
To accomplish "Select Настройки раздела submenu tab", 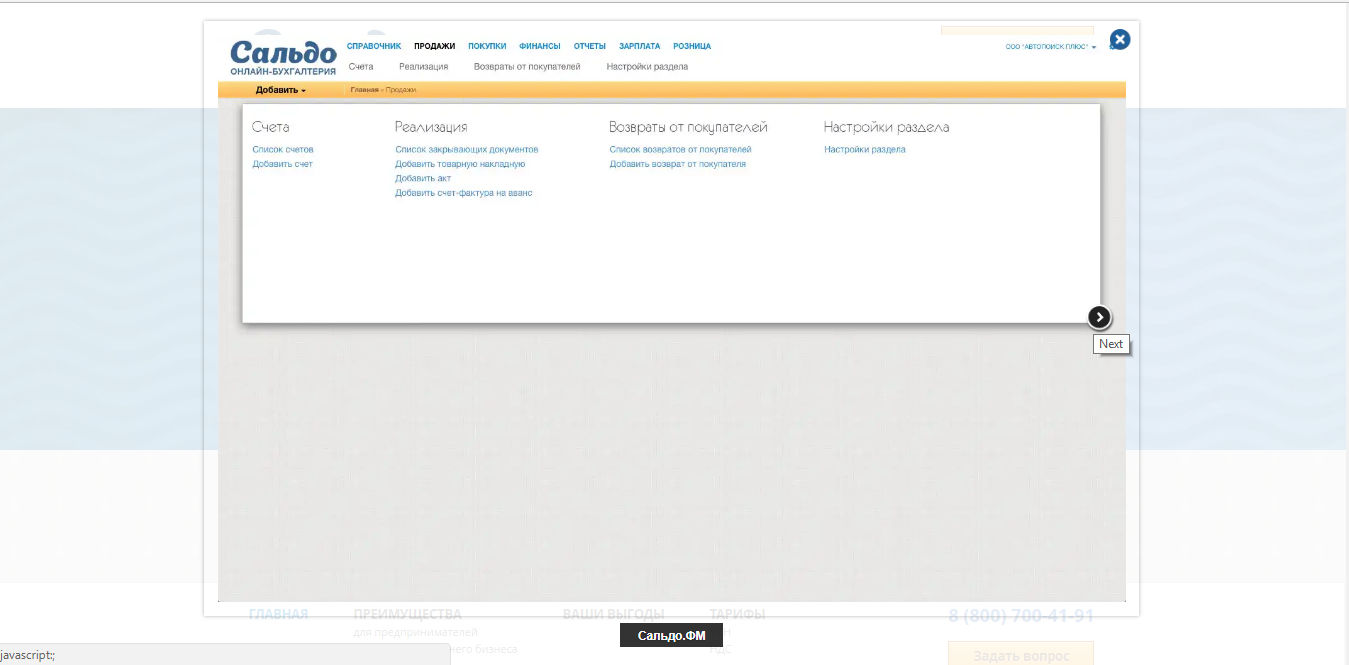I will point(647,67).
